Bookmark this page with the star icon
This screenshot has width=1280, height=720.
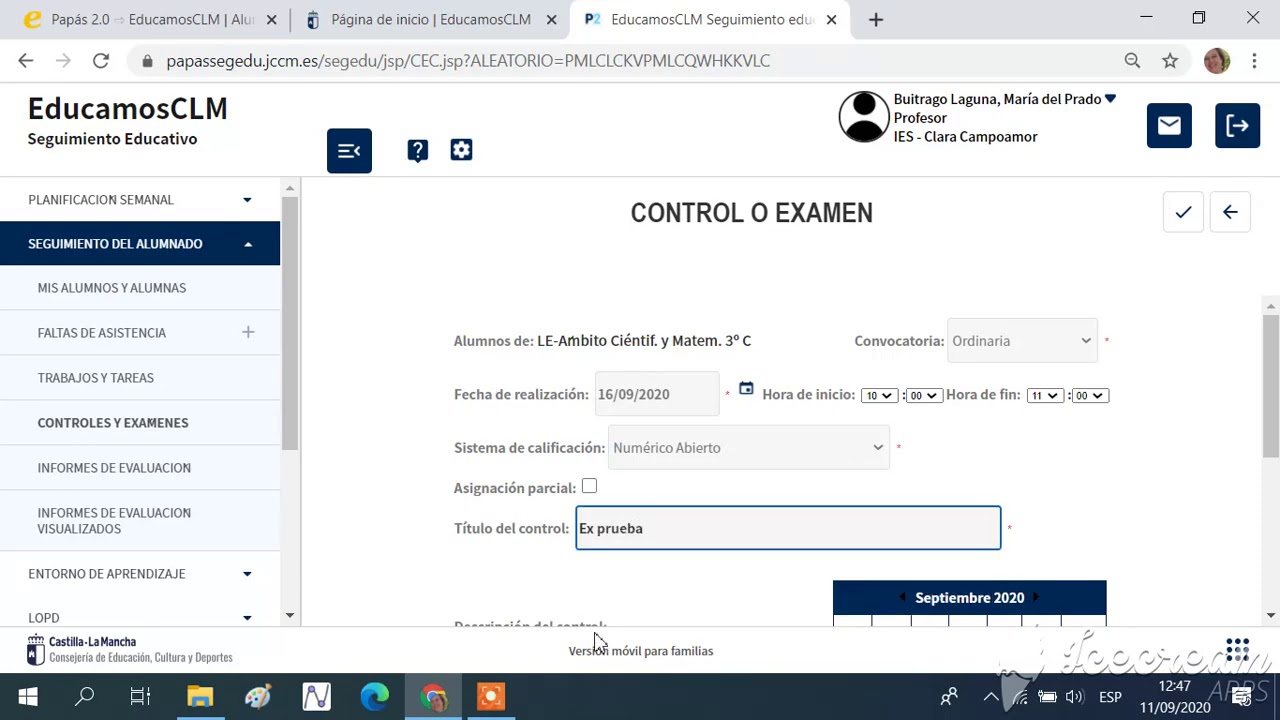[x=1170, y=61]
